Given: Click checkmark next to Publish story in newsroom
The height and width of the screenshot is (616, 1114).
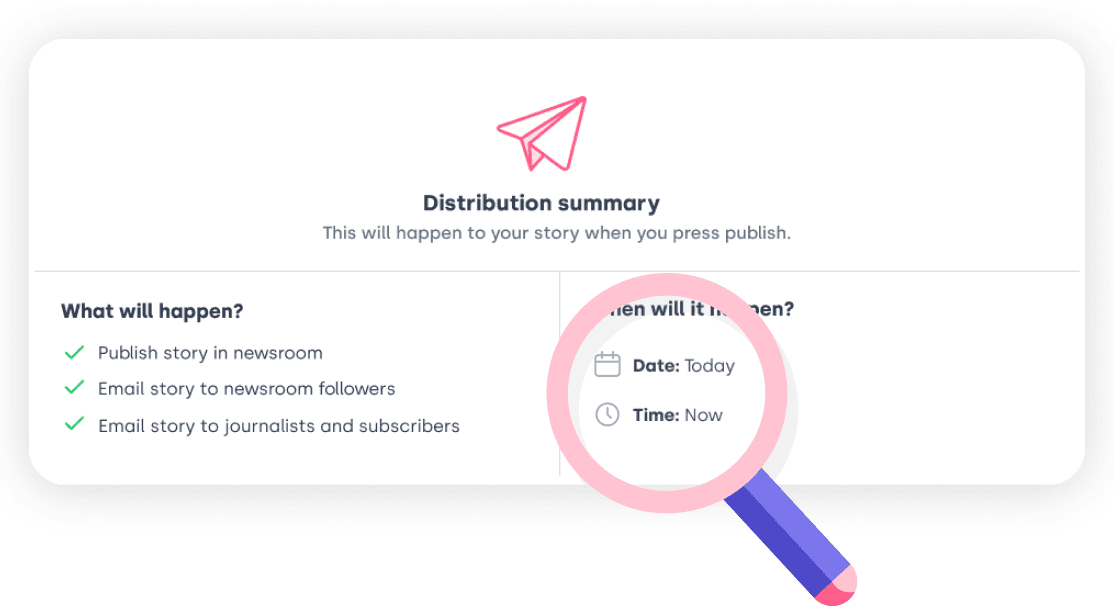Looking at the screenshot, I should click(x=74, y=352).
